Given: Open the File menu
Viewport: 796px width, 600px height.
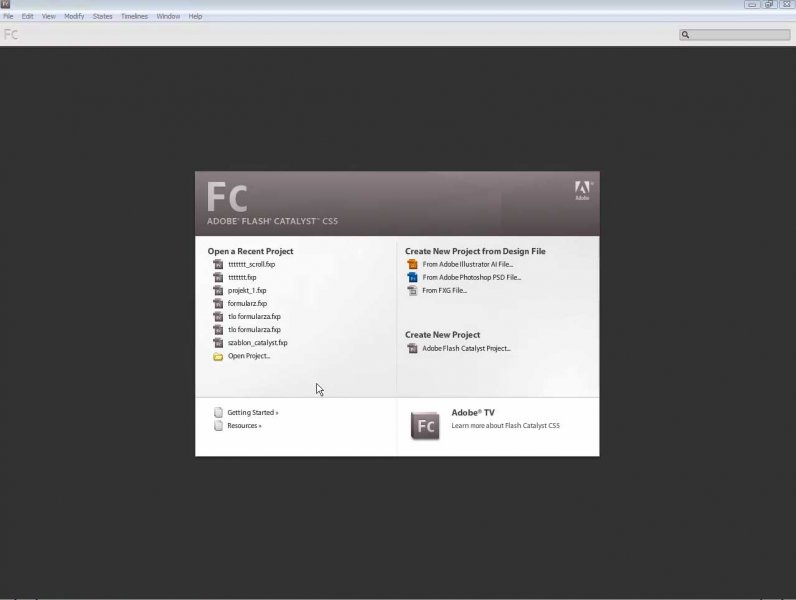Looking at the screenshot, I should pos(9,17).
